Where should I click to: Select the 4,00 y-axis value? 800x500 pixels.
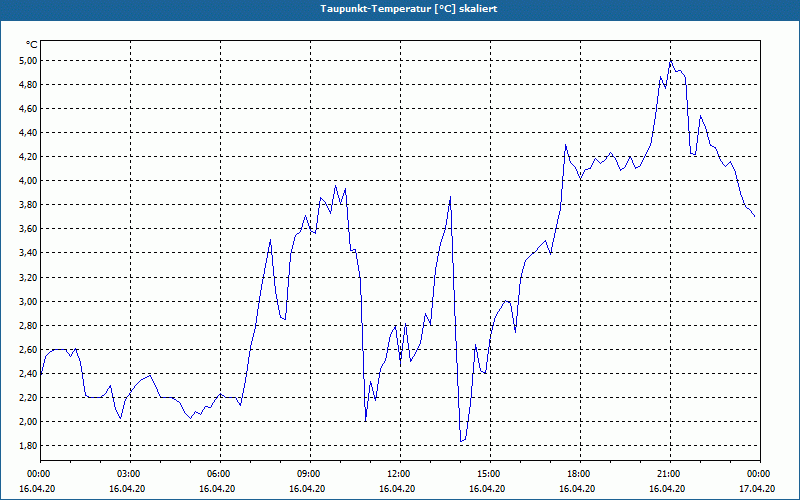point(28,181)
